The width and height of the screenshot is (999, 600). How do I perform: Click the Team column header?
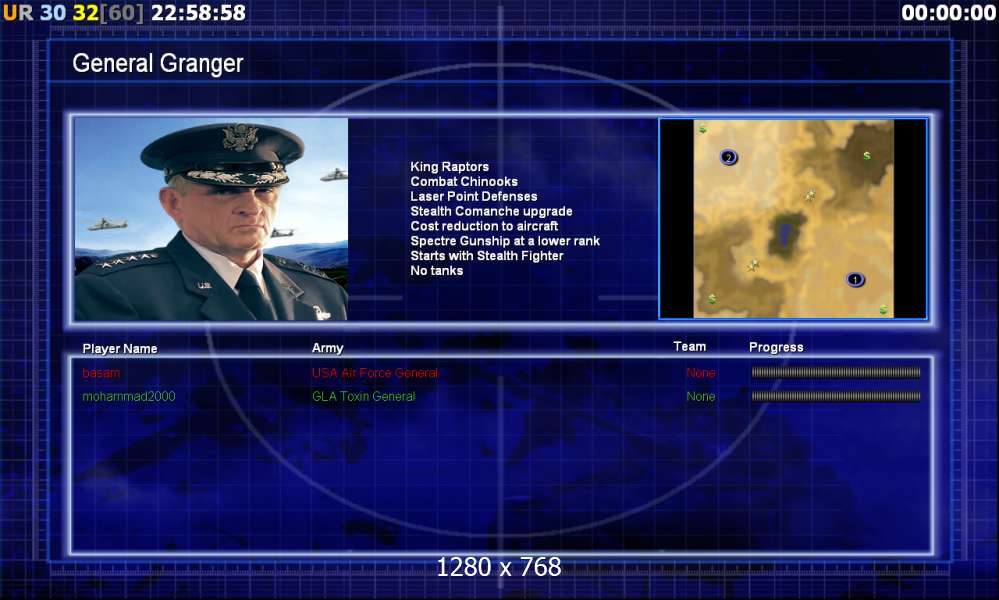click(689, 346)
